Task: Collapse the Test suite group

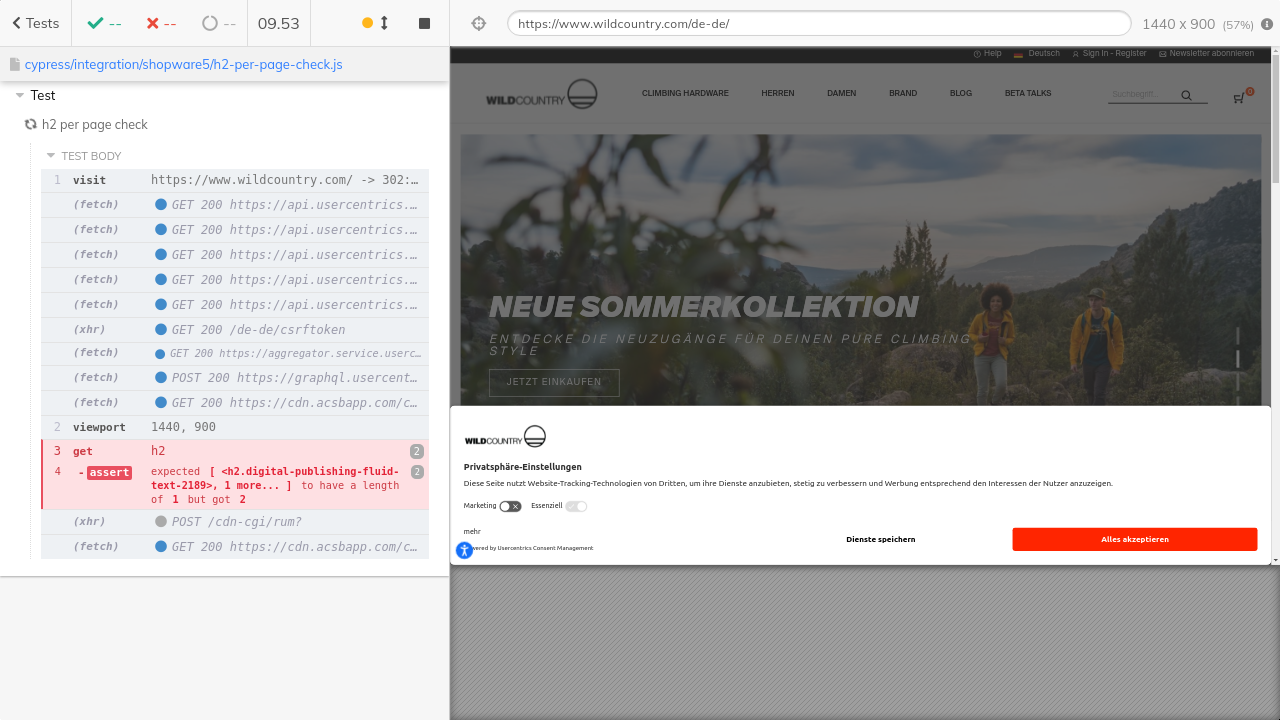Action: [20, 96]
